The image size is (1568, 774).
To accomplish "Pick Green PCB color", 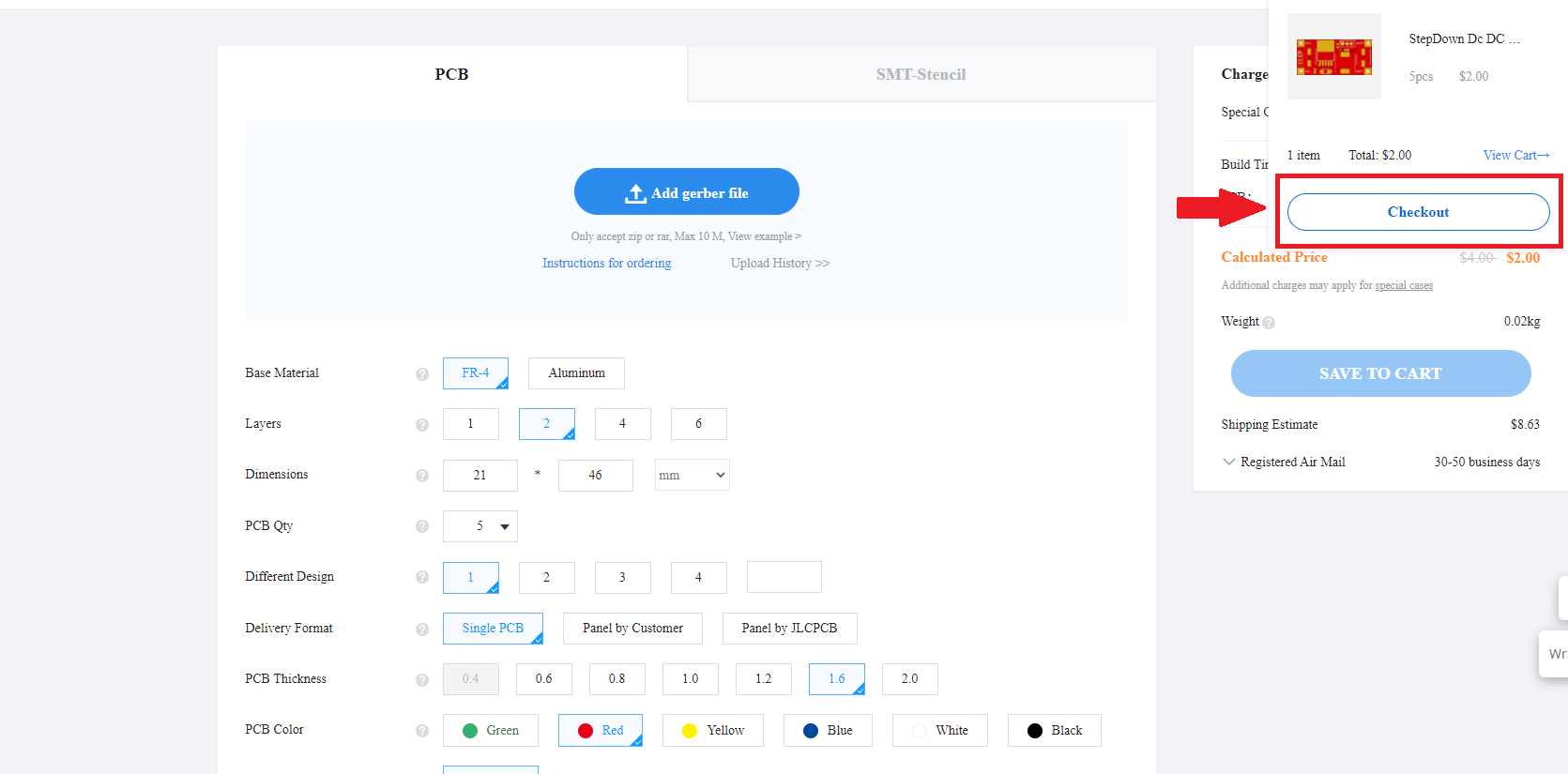I will pos(491,731).
